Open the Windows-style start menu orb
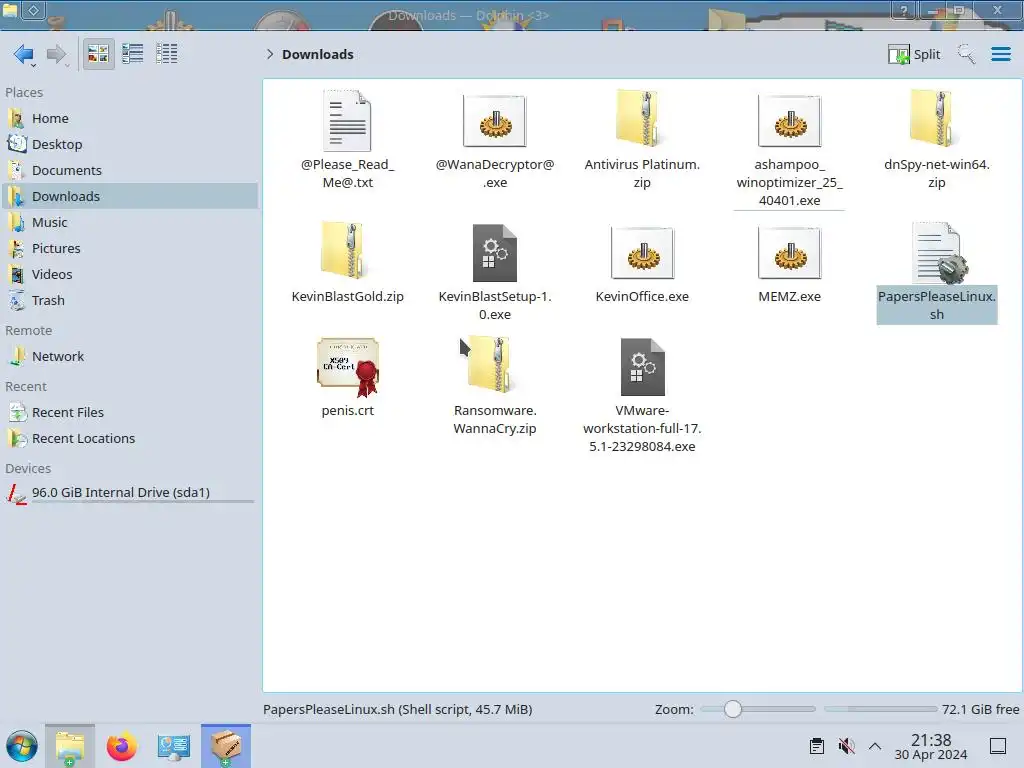 pos(22,746)
